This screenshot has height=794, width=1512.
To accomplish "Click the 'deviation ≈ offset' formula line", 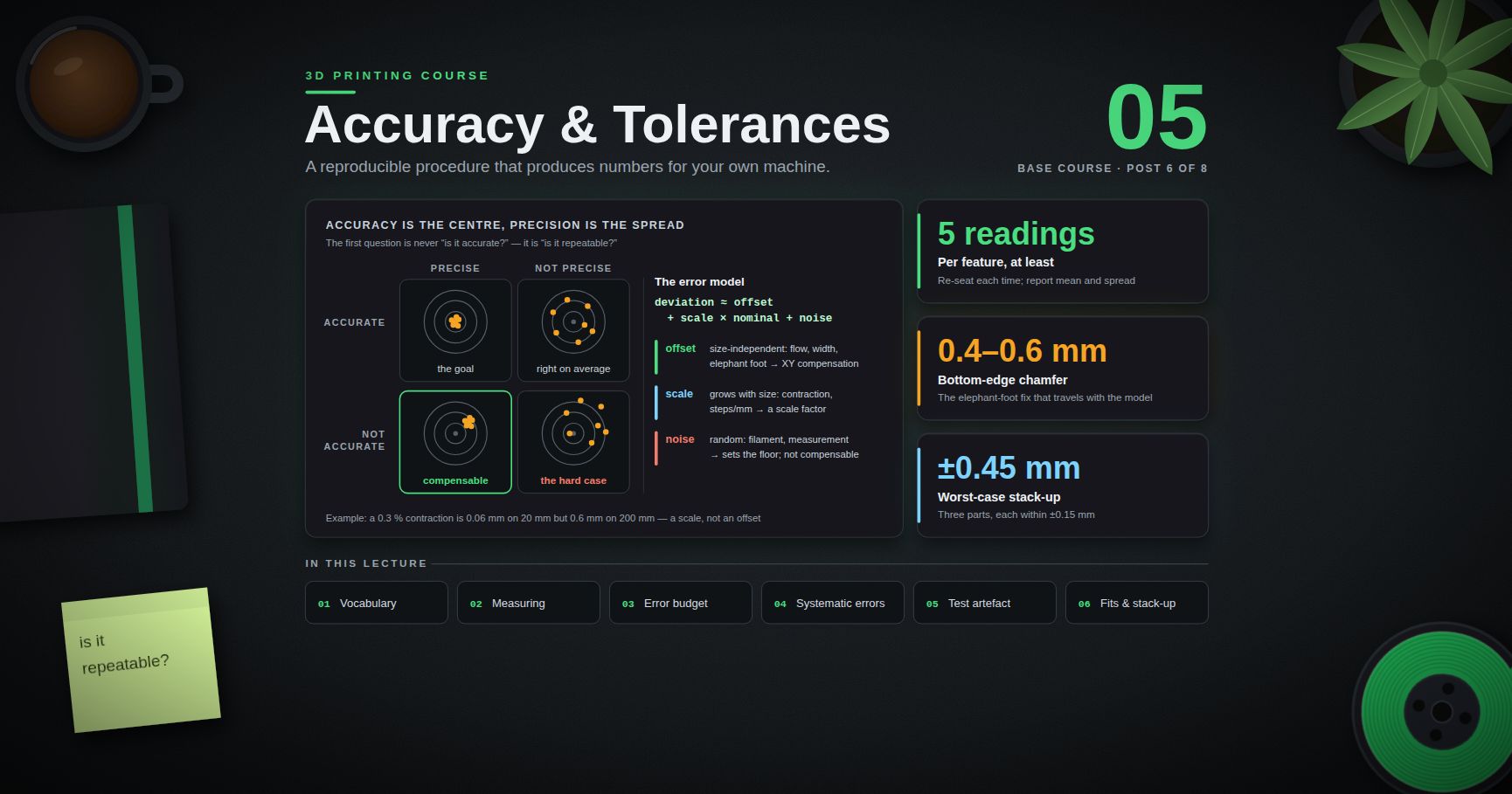I will tap(713, 302).
